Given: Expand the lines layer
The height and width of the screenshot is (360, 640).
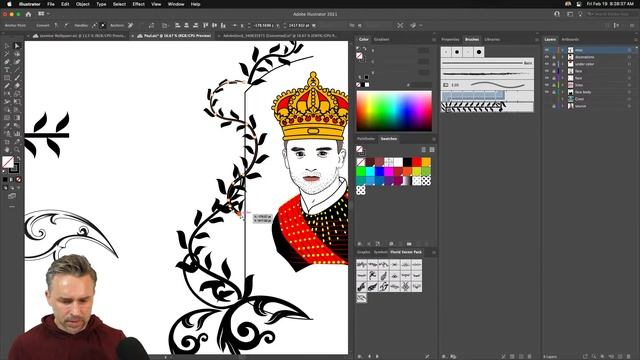Looking at the screenshot, I should 562,85.
